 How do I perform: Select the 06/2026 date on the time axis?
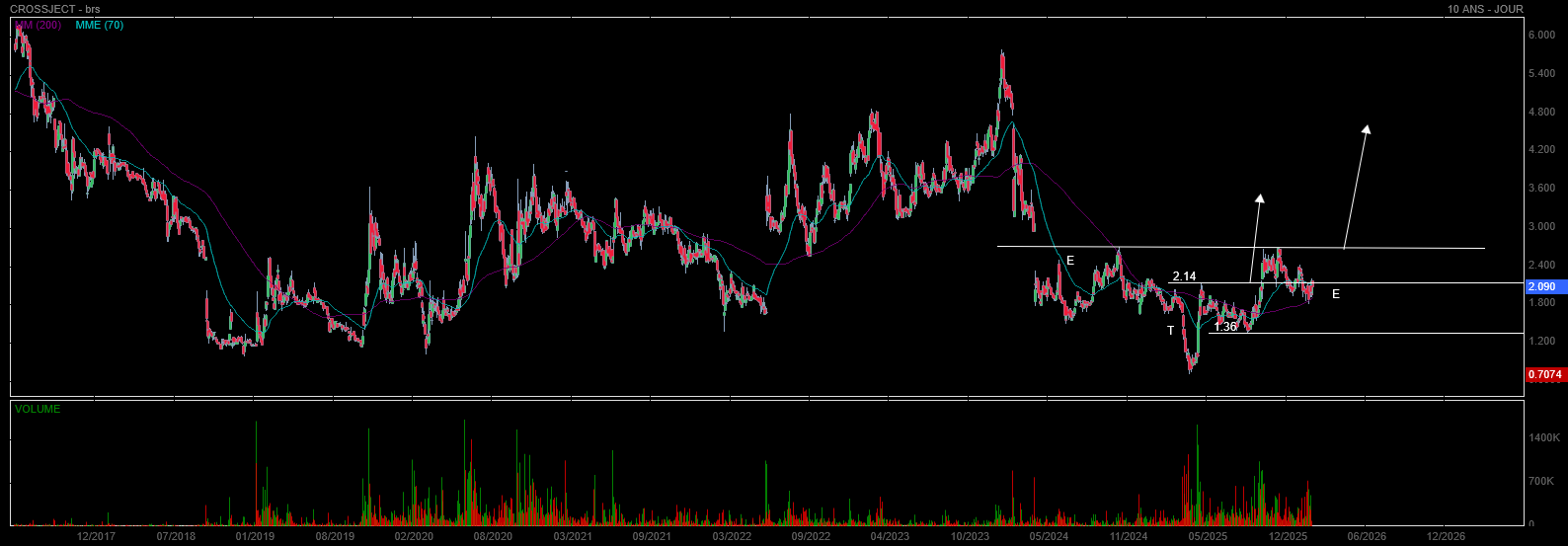click(1367, 536)
